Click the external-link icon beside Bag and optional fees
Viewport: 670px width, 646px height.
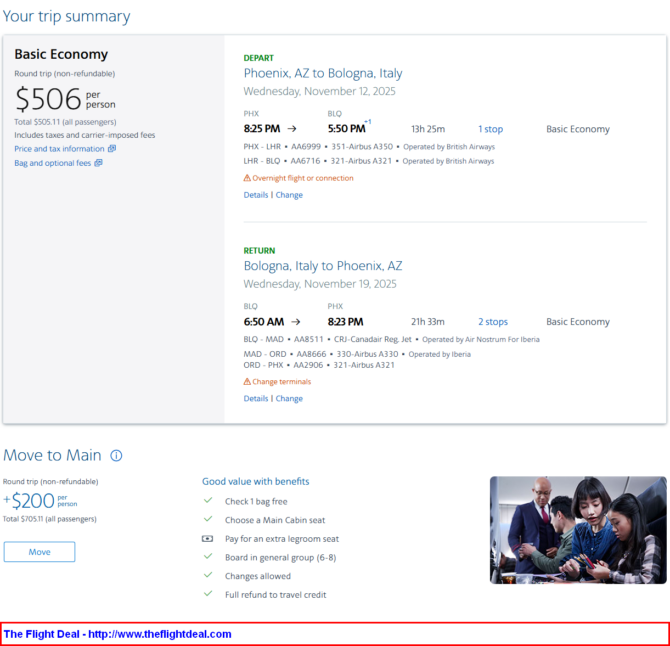pos(98,163)
